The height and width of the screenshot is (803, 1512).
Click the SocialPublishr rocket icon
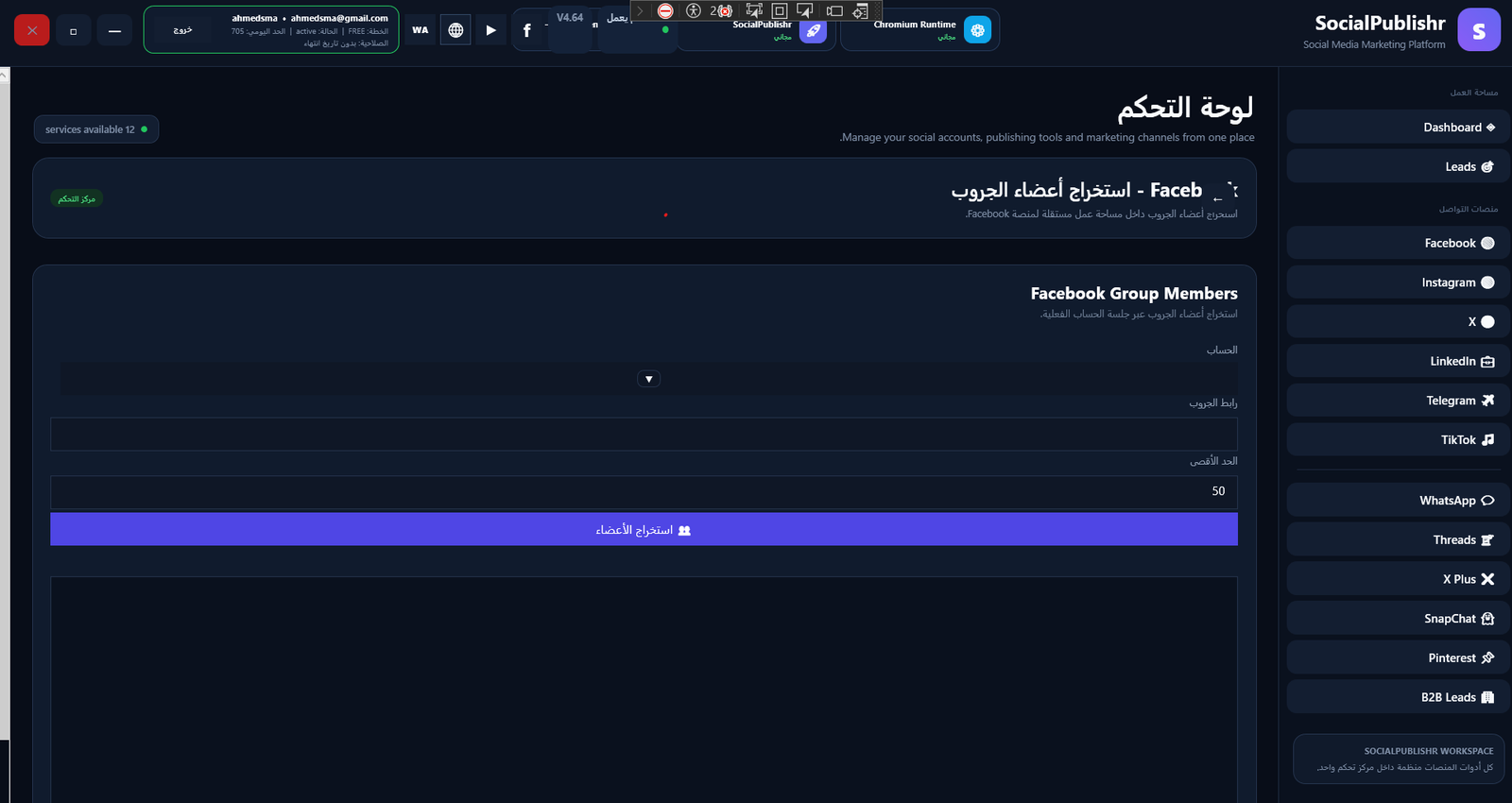pyautogui.click(x=813, y=30)
